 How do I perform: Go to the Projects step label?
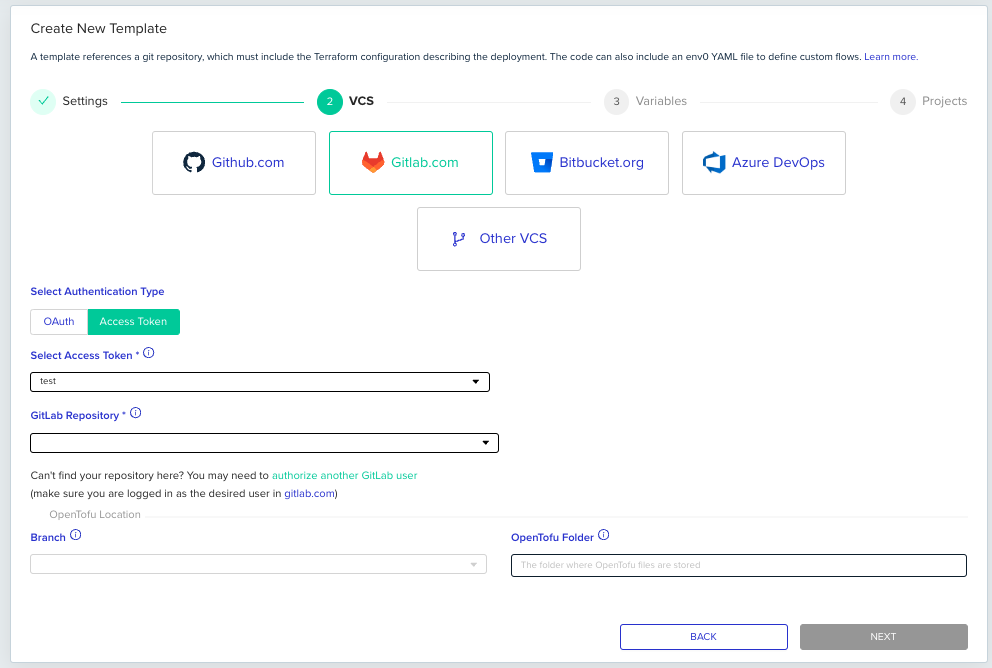tap(944, 101)
